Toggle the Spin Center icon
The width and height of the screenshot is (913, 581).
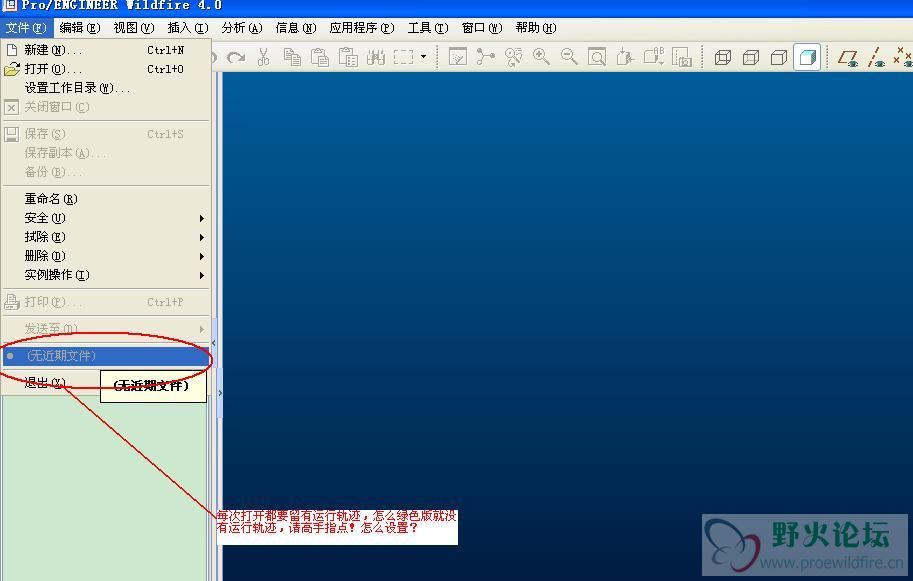tap(485, 57)
